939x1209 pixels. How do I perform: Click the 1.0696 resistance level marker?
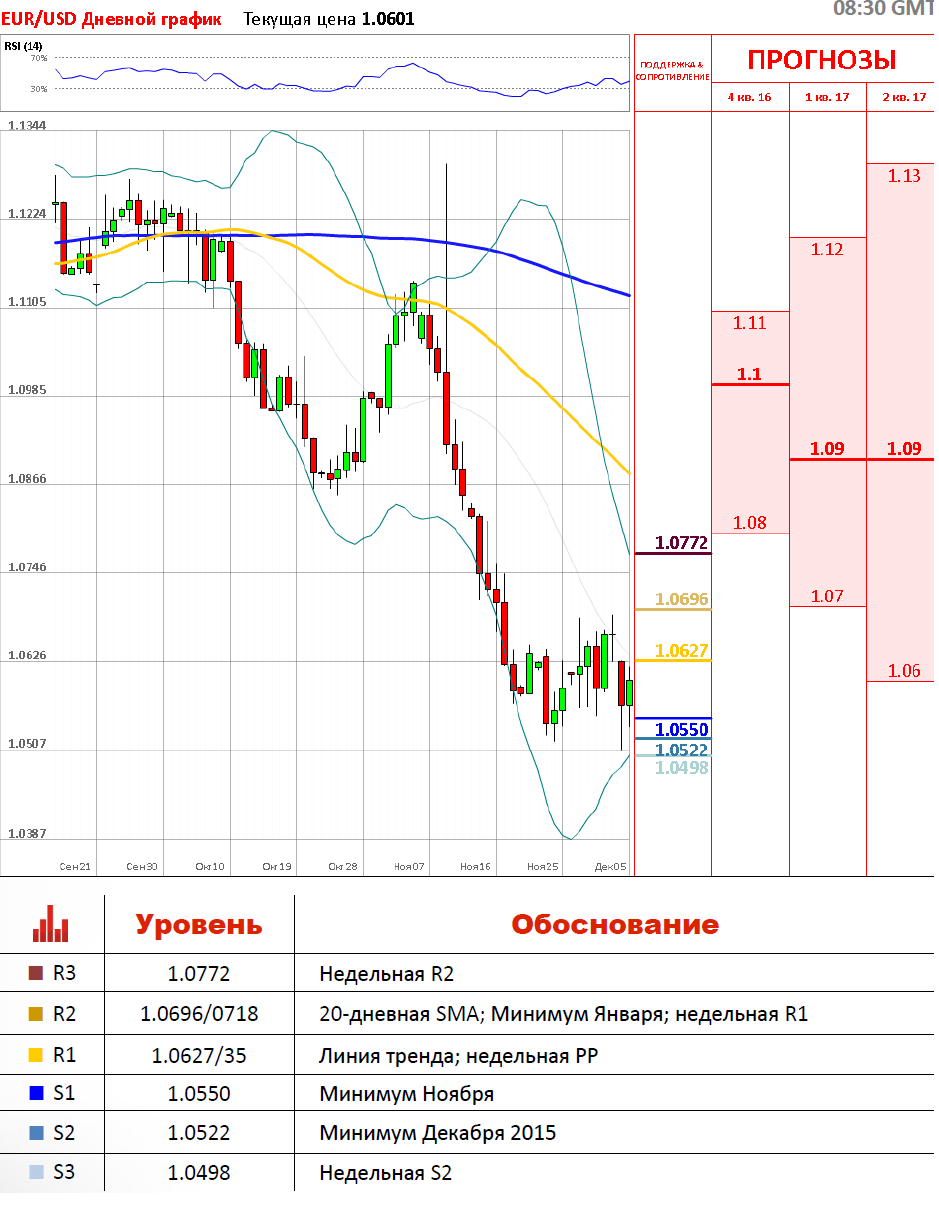point(681,600)
